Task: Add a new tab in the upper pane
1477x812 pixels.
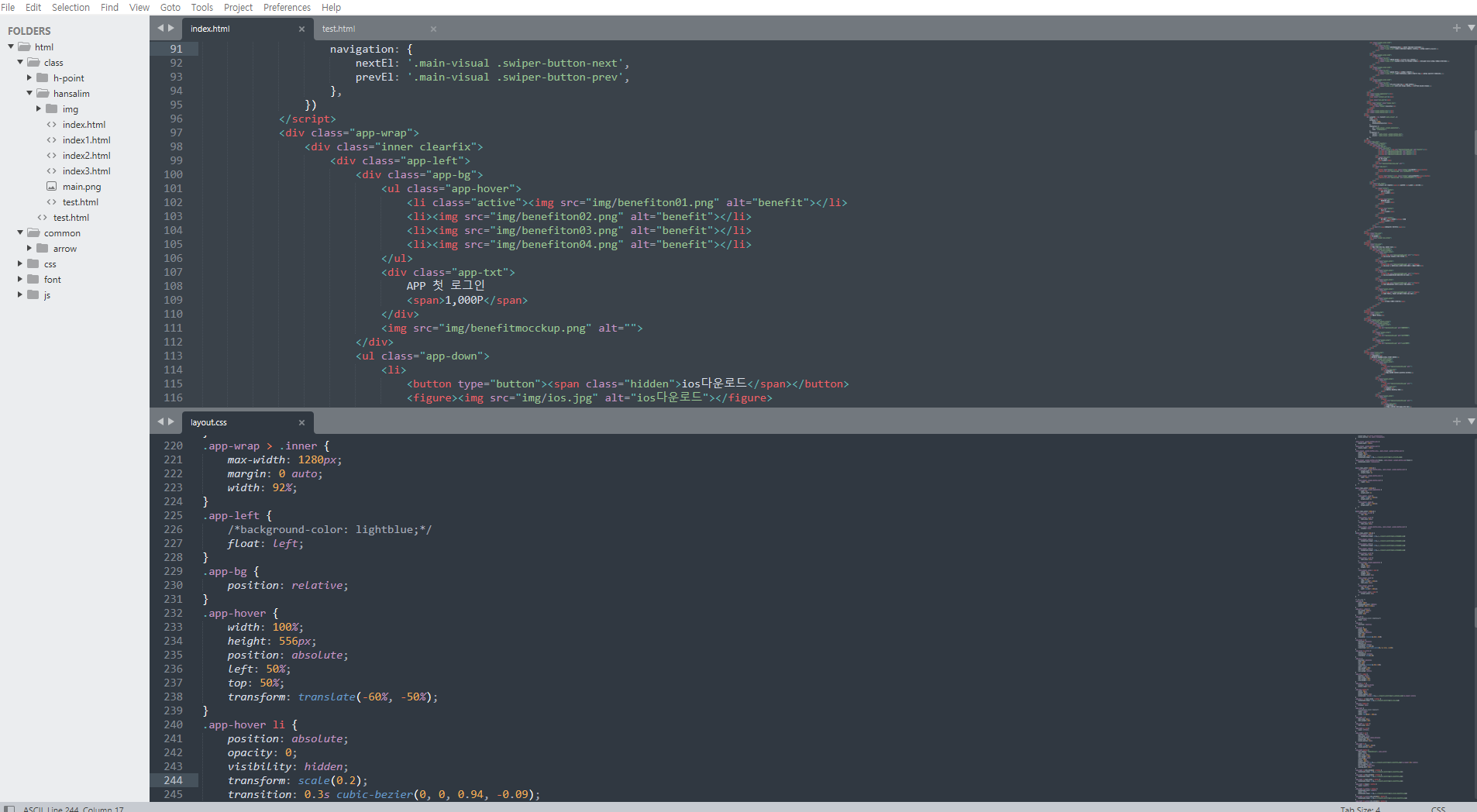Action: pyautogui.click(x=1456, y=28)
